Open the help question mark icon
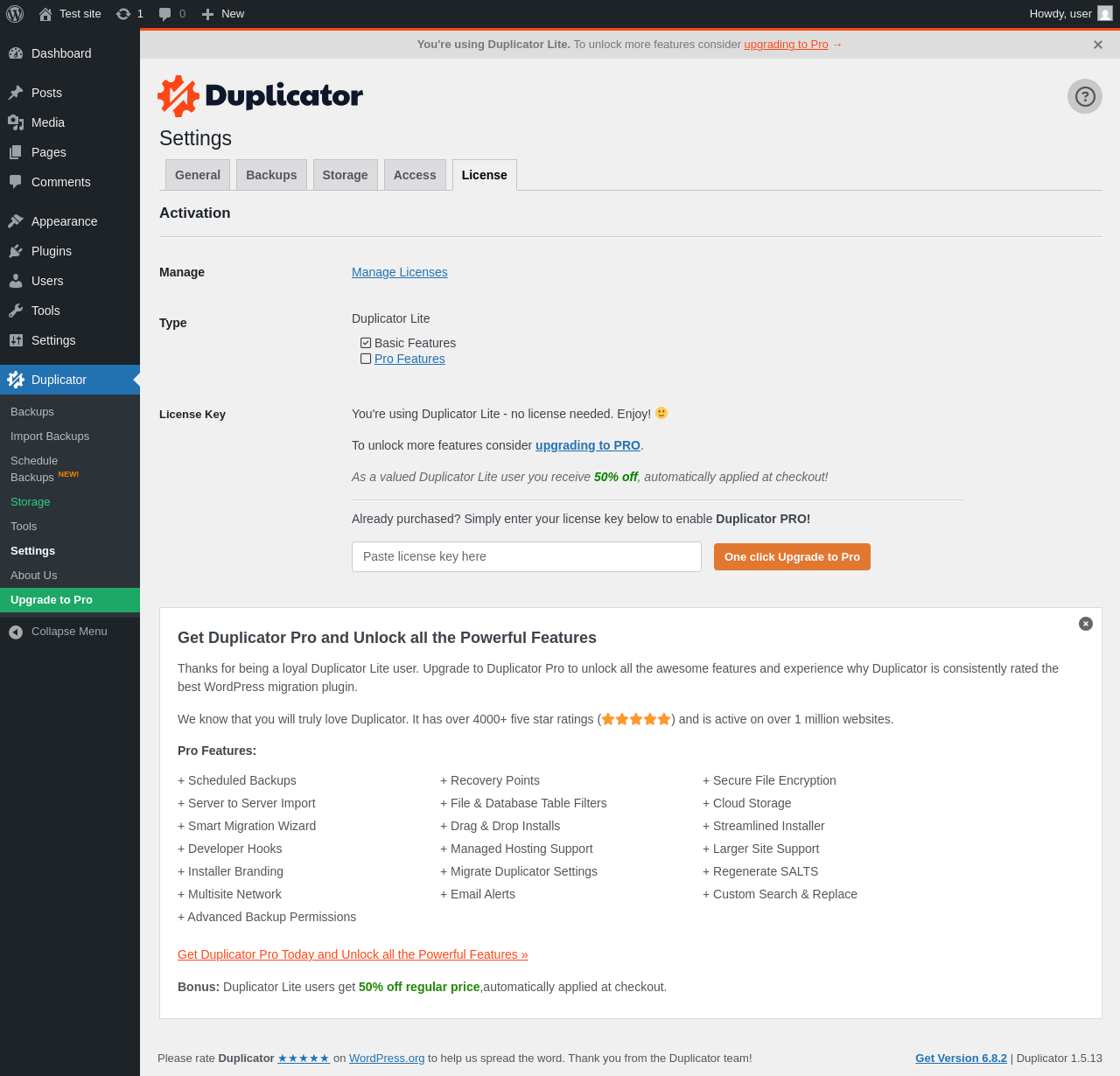1120x1076 pixels. click(1085, 96)
